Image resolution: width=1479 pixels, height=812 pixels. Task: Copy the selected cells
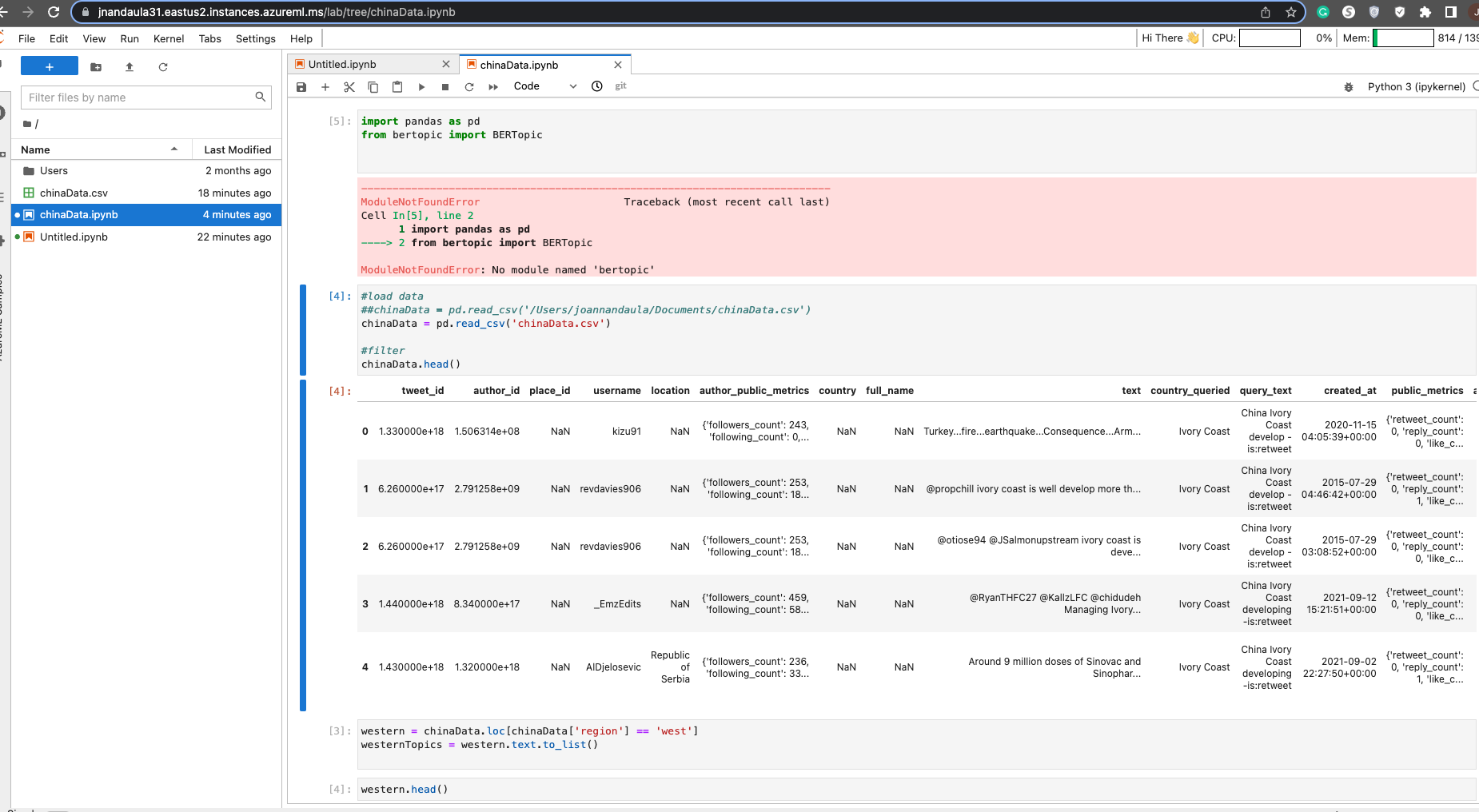tap(373, 86)
